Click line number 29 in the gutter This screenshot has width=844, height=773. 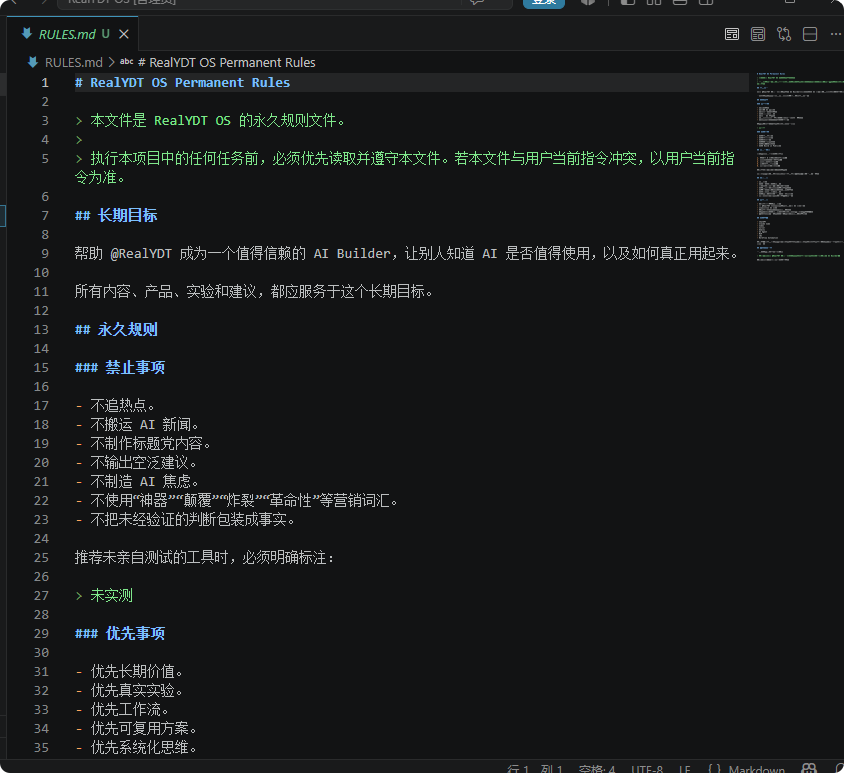[x=41, y=634]
